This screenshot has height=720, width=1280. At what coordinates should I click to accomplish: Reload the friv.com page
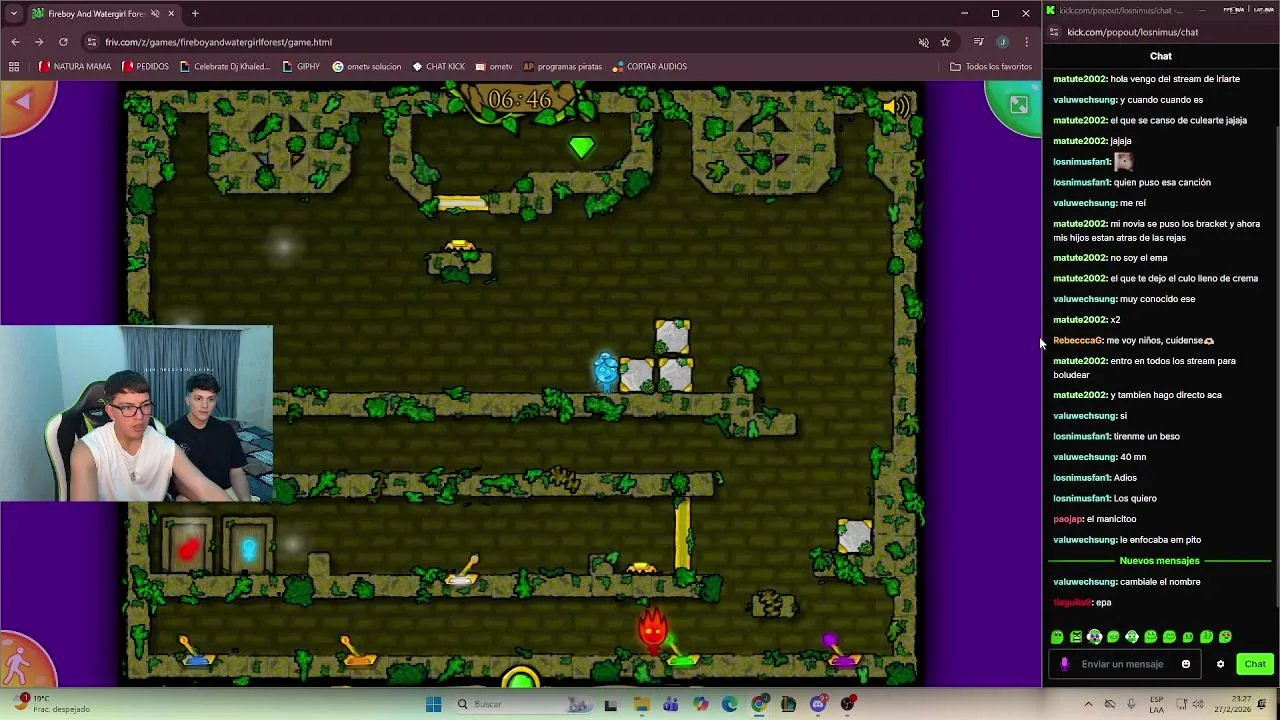pyautogui.click(x=63, y=42)
